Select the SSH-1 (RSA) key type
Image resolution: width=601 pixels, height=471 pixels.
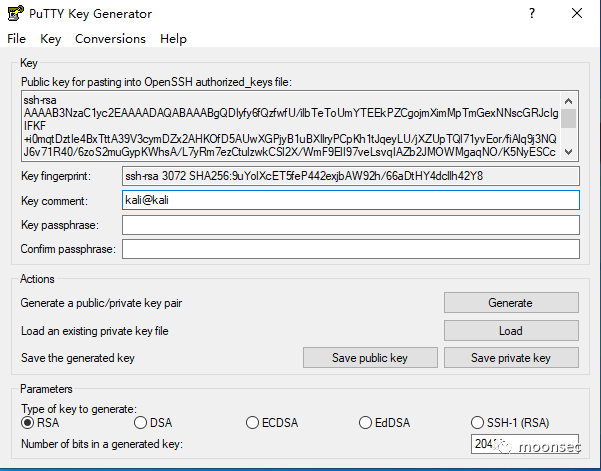pos(510,423)
